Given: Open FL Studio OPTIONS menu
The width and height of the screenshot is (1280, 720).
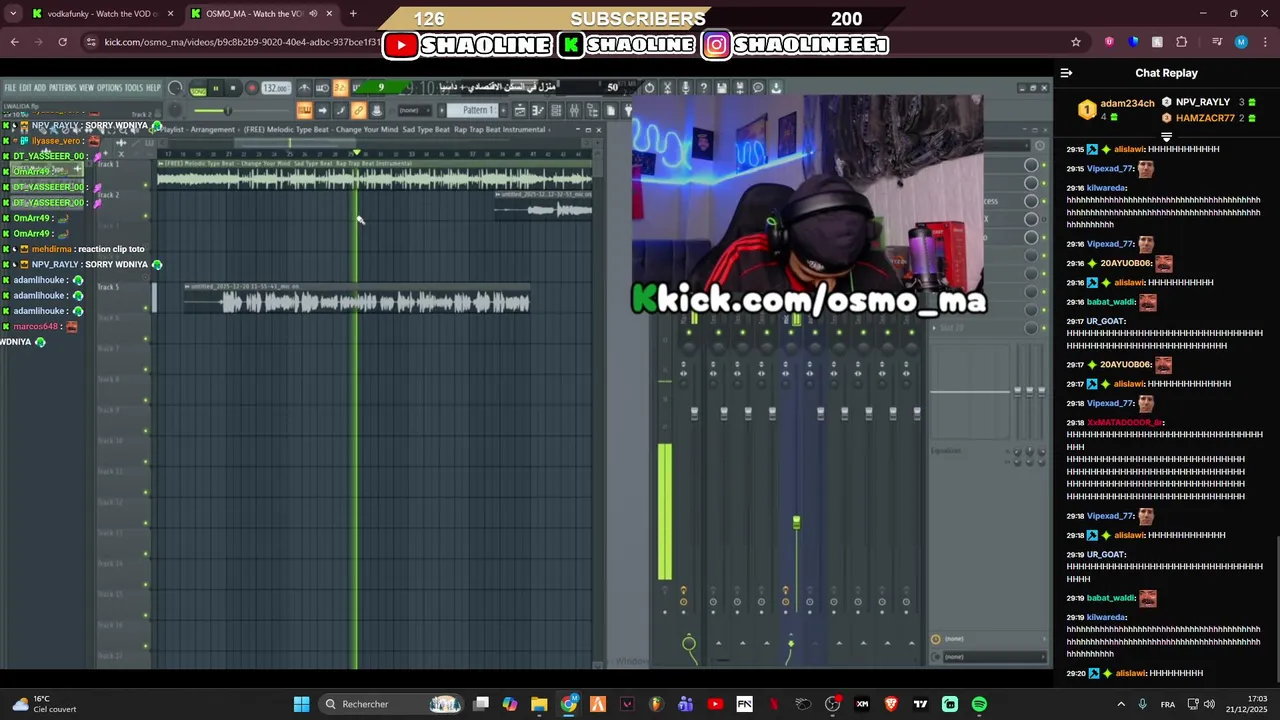Looking at the screenshot, I should [109, 88].
